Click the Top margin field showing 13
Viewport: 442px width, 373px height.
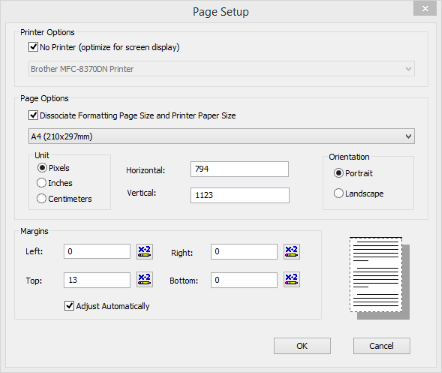[97, 280]
